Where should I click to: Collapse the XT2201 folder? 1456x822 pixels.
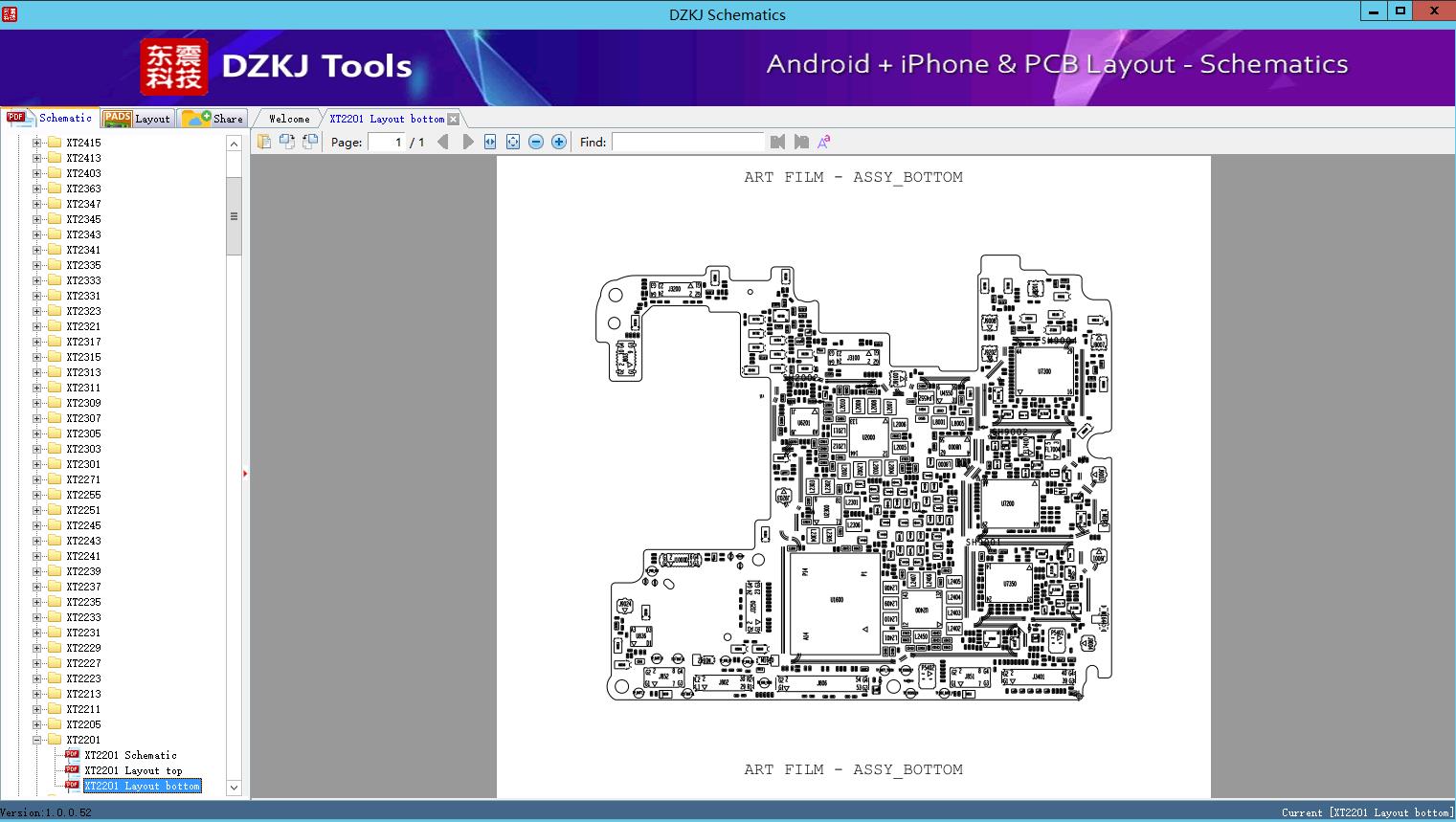pos(36,740)
